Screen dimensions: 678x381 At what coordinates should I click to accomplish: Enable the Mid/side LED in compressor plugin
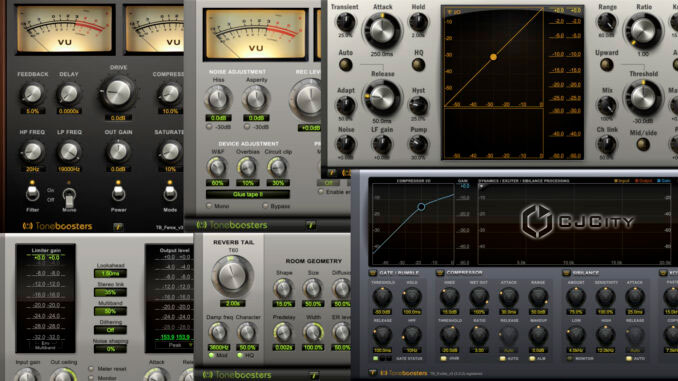click(x=643, y=144)
